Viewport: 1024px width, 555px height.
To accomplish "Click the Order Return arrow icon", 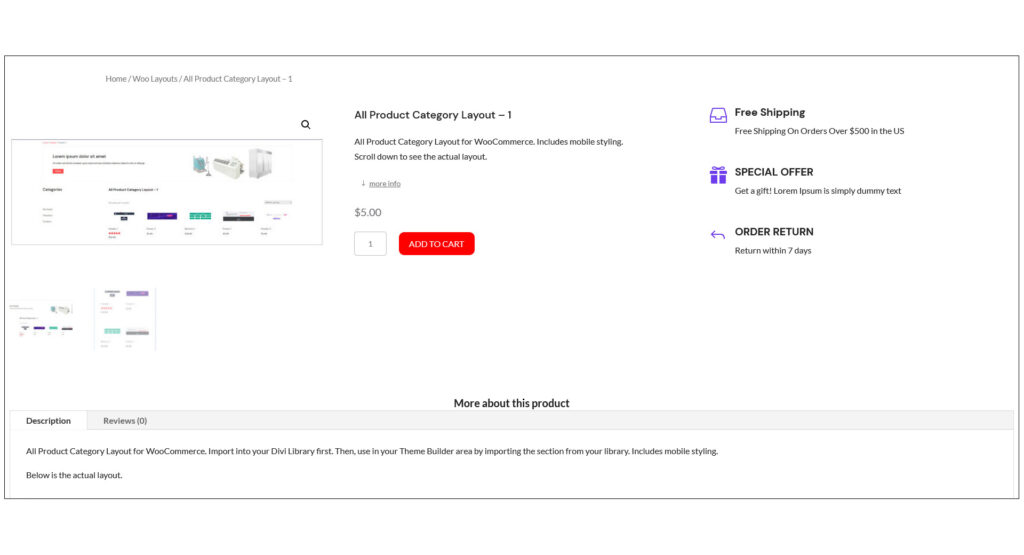I will (718, 235).
